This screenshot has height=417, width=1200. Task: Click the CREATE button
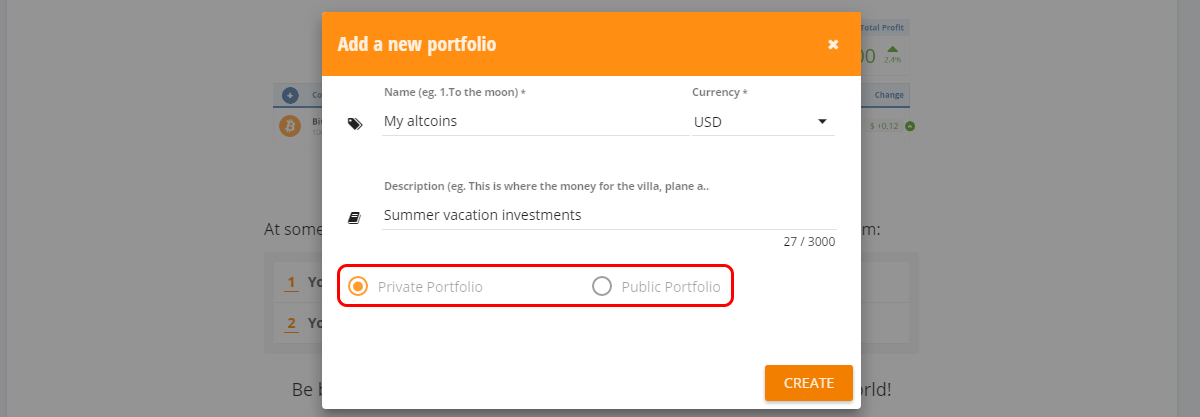coord(809,383)
